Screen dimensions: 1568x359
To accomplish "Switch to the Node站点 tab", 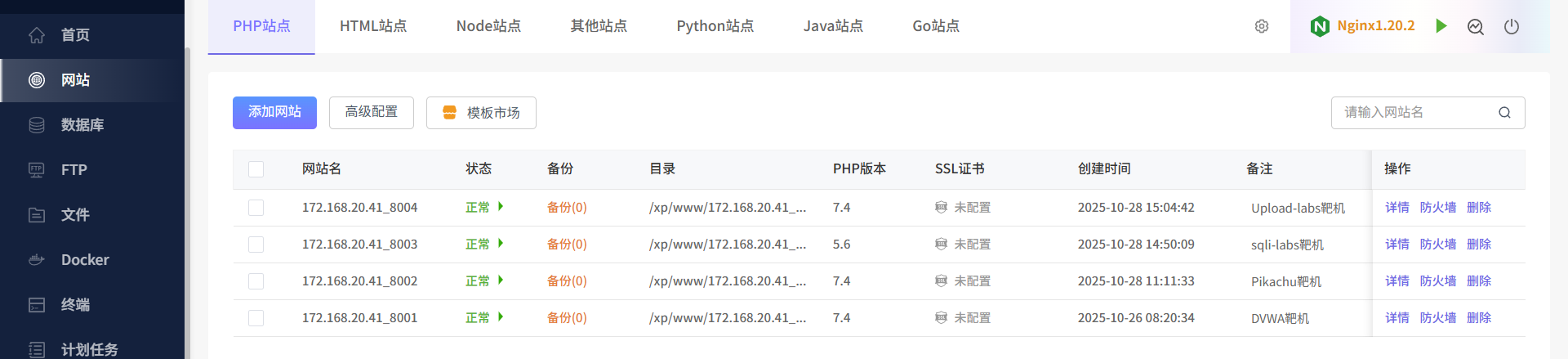I will (x=488, y=26).
